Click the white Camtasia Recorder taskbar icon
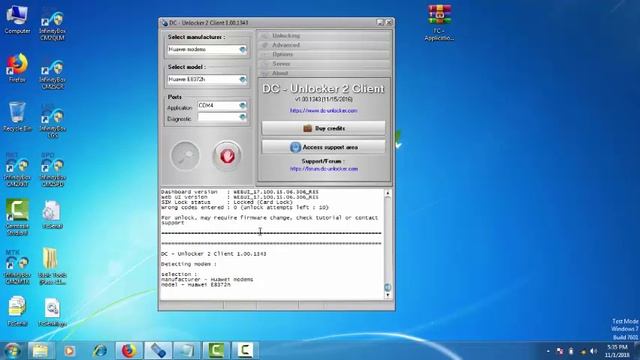 245,351
